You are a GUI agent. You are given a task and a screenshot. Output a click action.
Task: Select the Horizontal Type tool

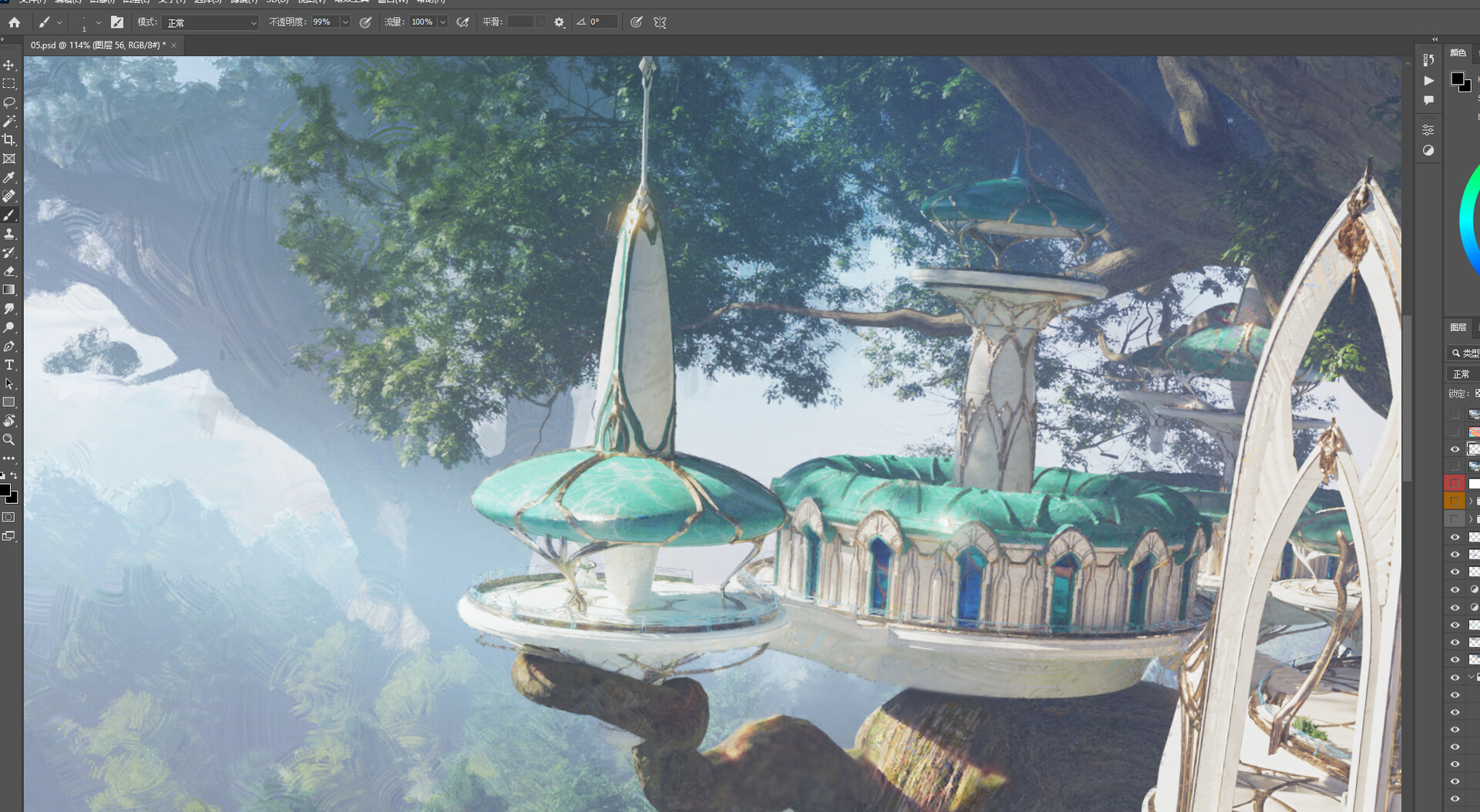coord(9,365)
